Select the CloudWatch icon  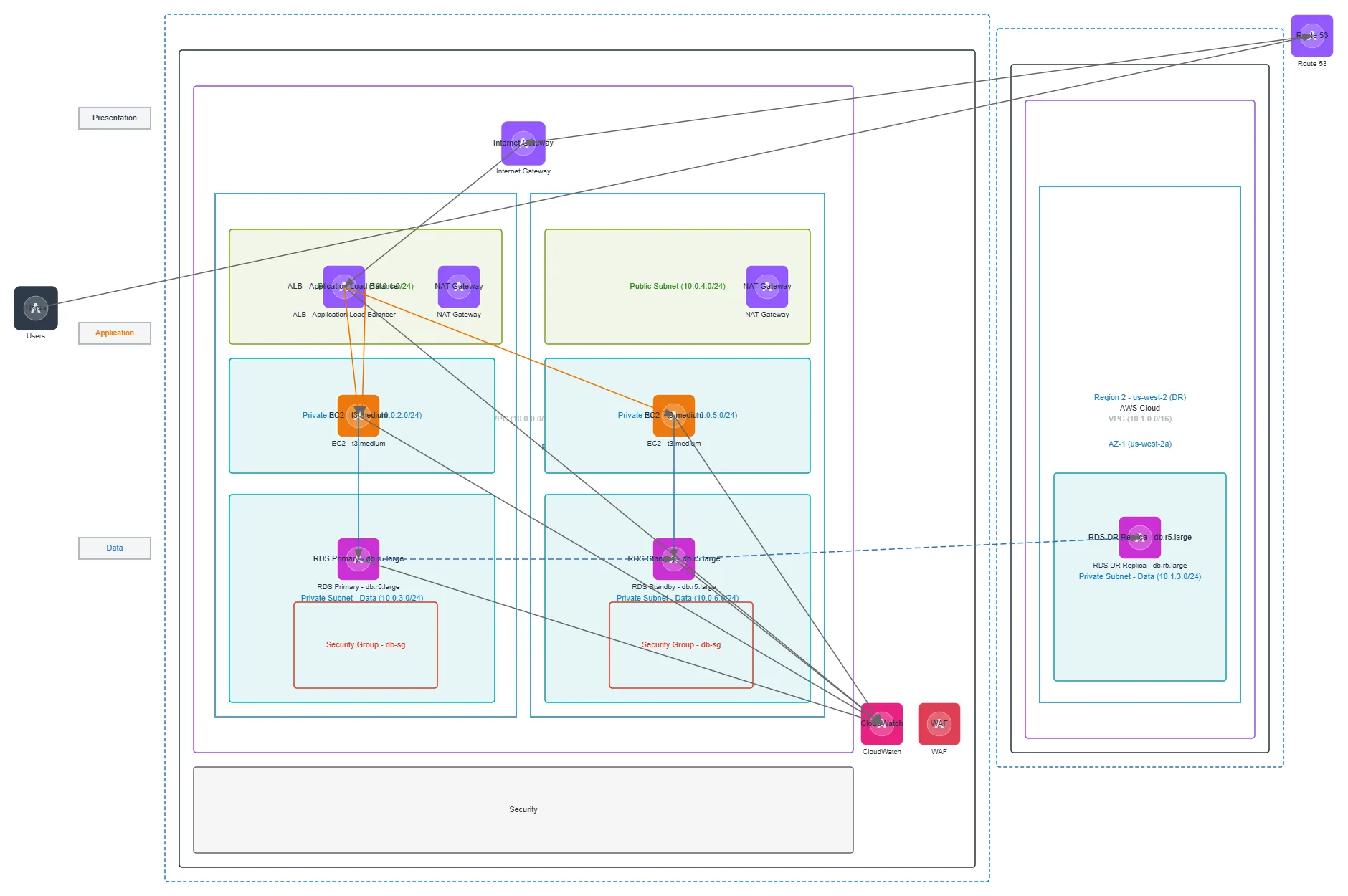[882, 724]
